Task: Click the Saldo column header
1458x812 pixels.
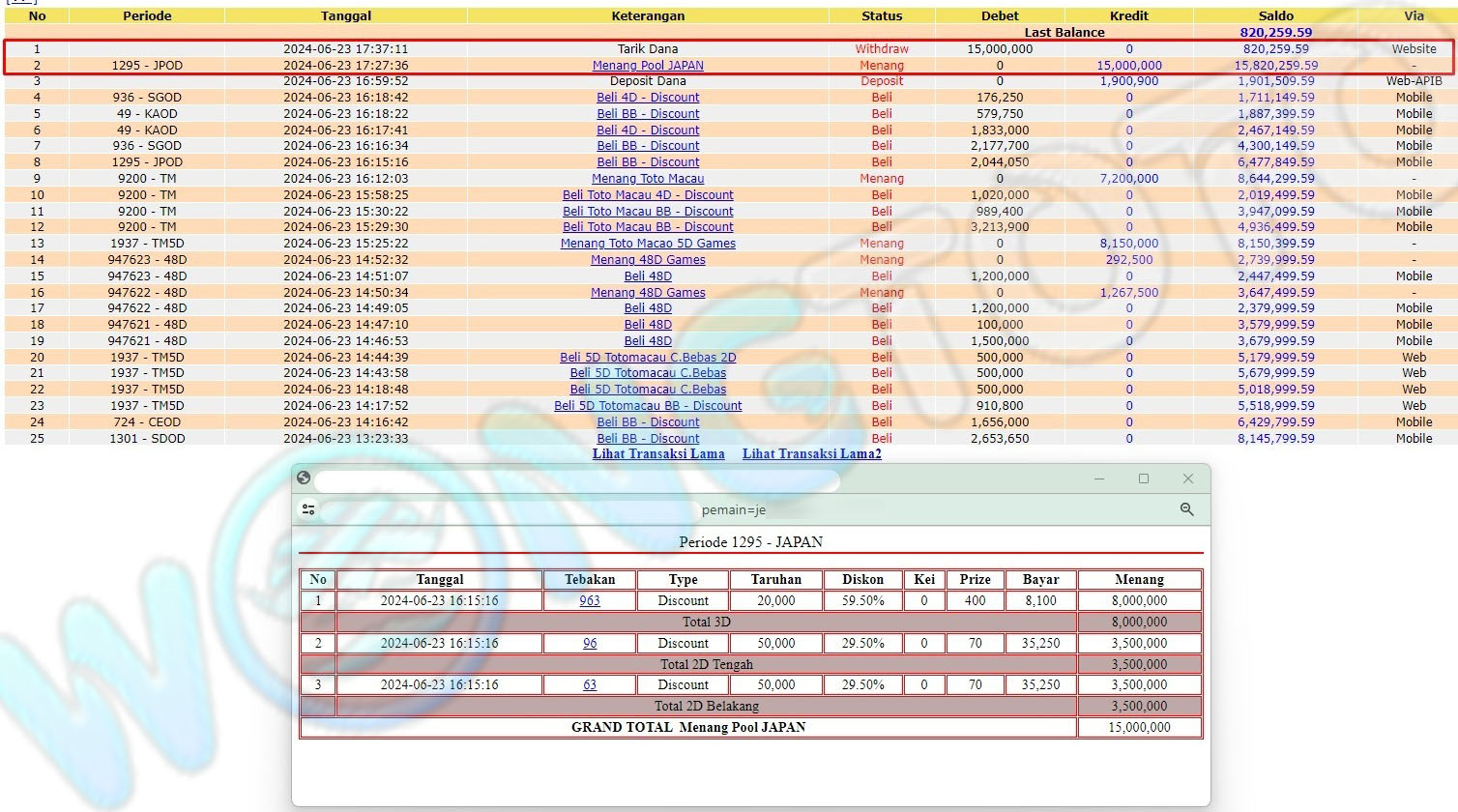Action: (x=1275, y=16)
